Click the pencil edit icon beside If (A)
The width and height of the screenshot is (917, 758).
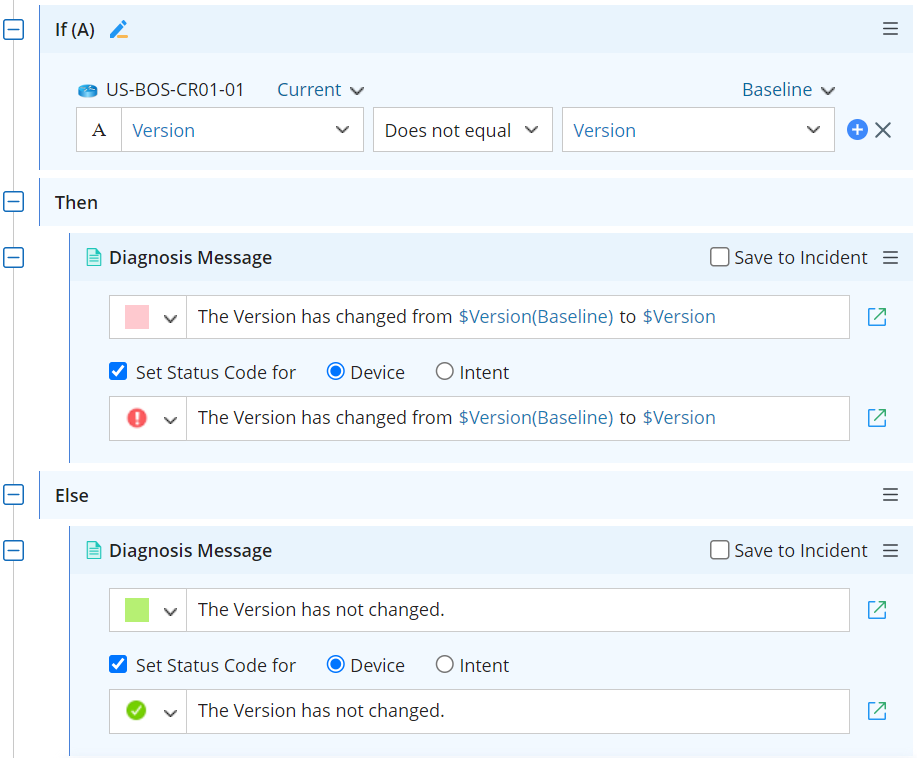point(119,30)
